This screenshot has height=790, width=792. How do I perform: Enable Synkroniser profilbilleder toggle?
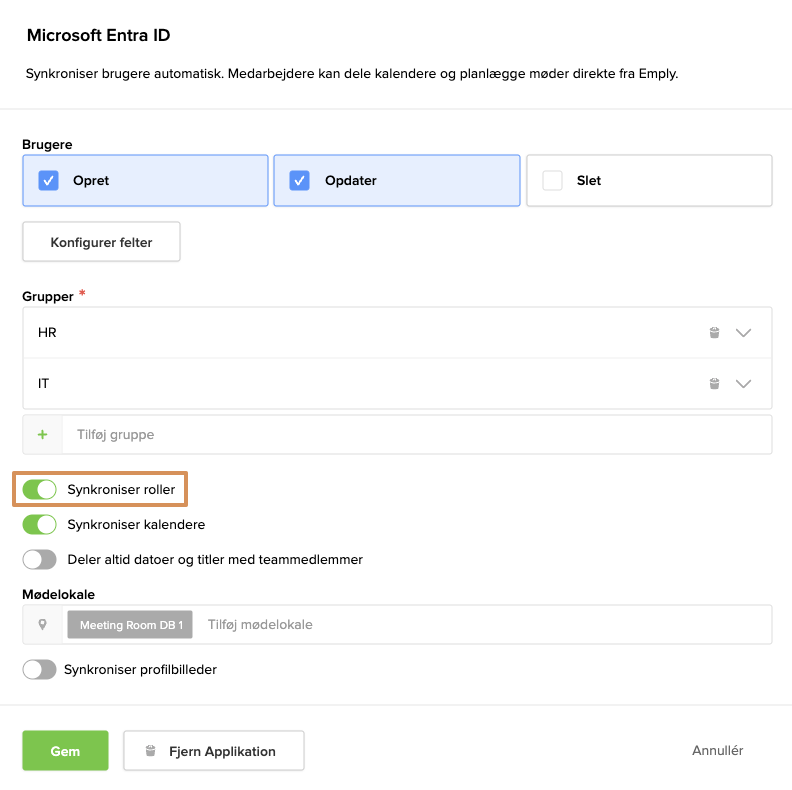point(40,669)
